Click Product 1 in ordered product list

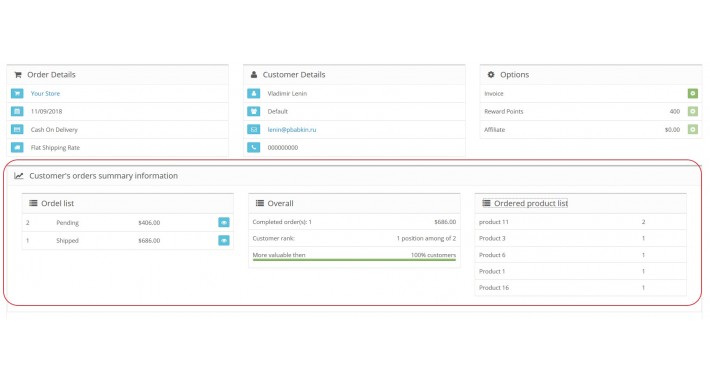[492, 271]
